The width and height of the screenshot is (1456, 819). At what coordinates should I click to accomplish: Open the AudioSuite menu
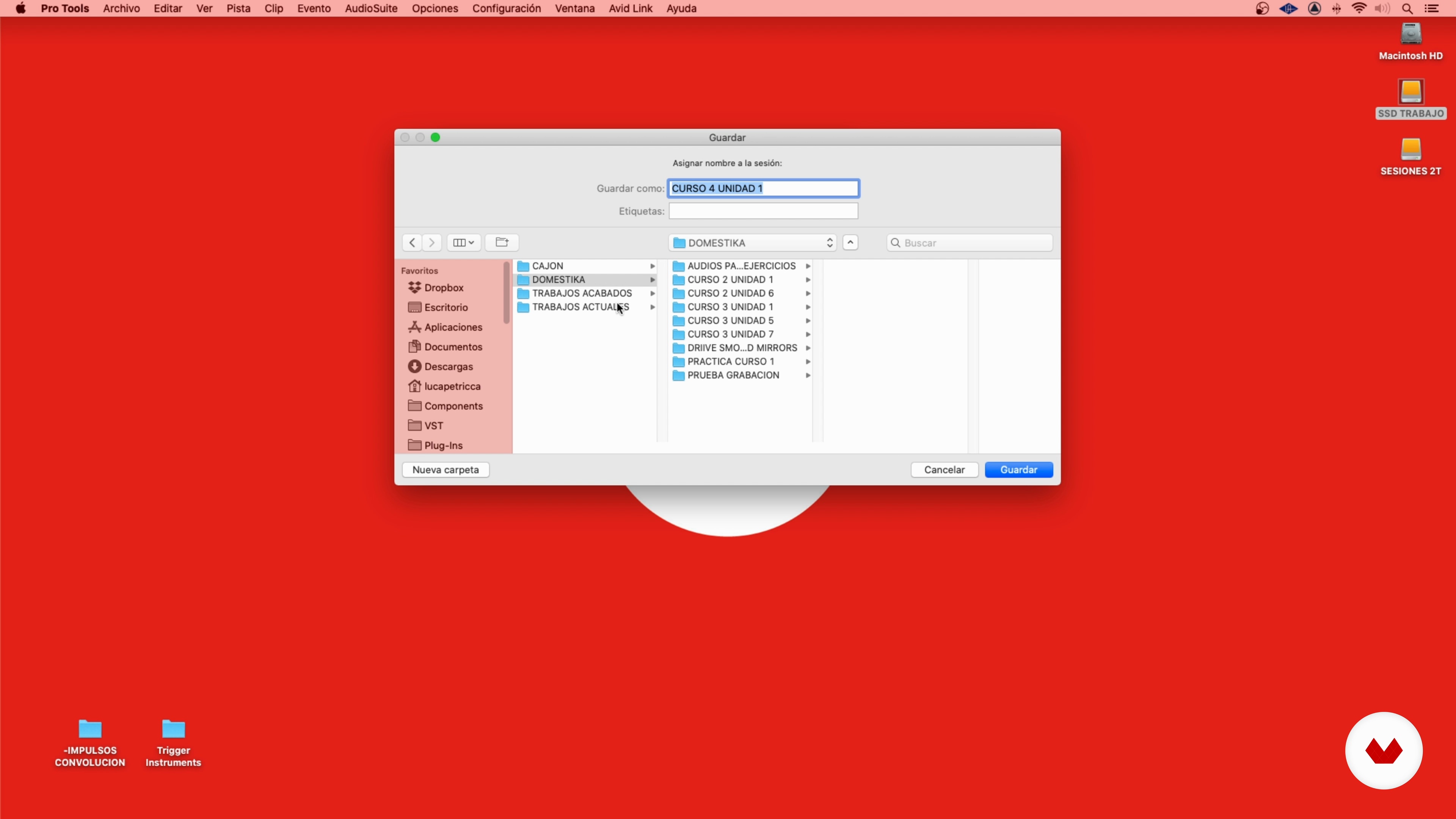[x=371, y=8]
